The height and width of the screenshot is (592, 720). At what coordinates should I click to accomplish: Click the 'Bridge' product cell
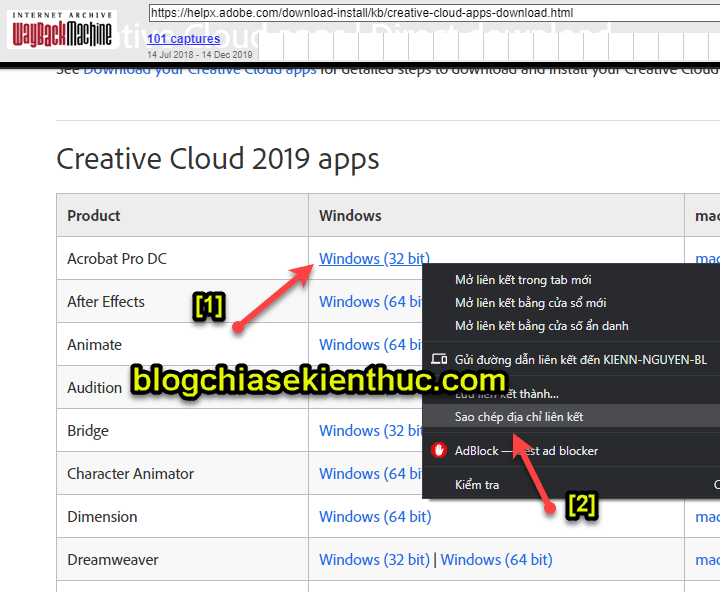(182, 431)
